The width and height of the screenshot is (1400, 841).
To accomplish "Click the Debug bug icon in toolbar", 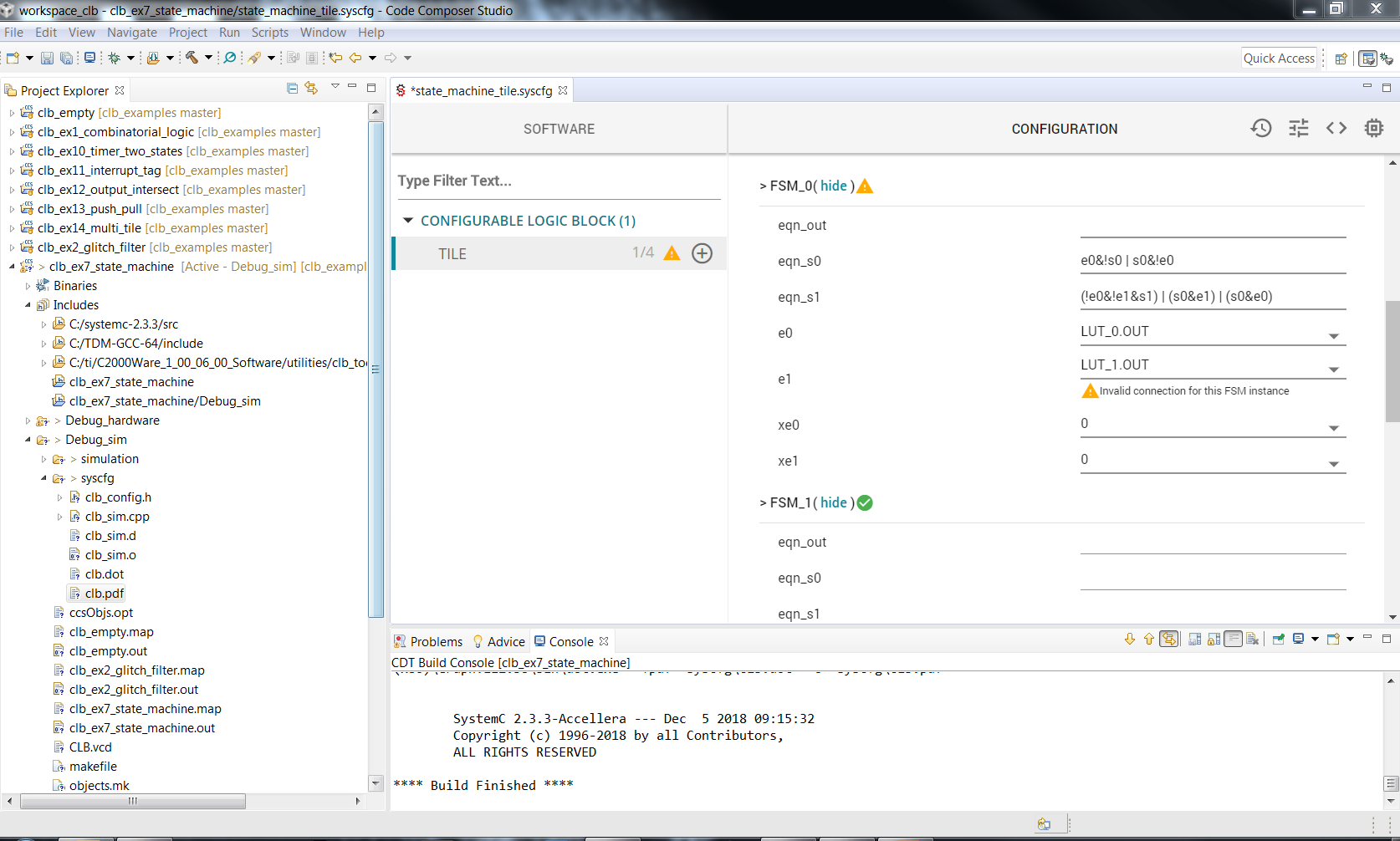I will point(115,58).
